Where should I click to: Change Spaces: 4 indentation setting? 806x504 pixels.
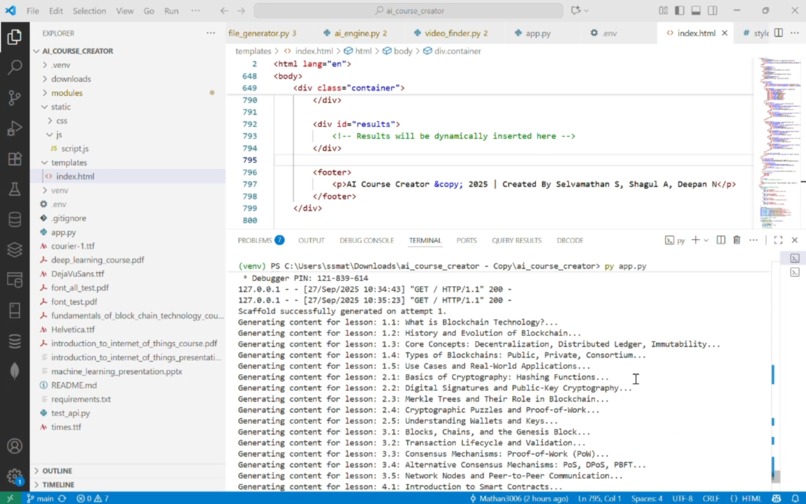tap(647, 498)
